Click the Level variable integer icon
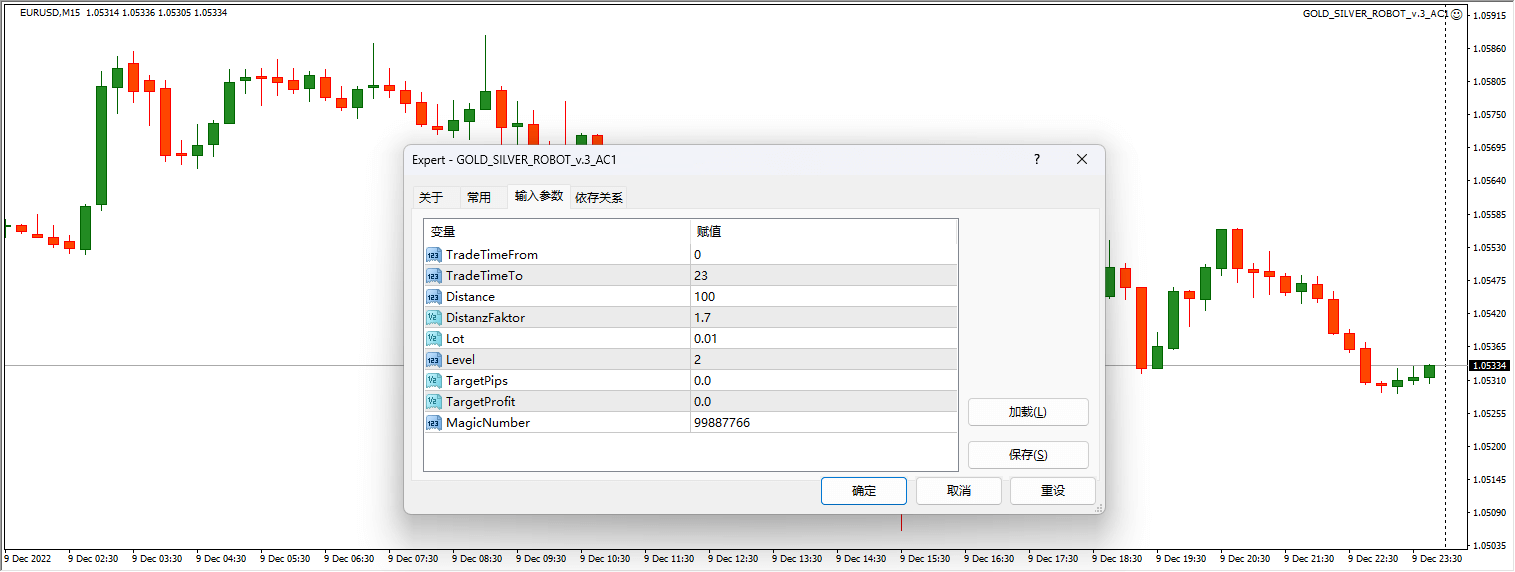 point(433,360)
